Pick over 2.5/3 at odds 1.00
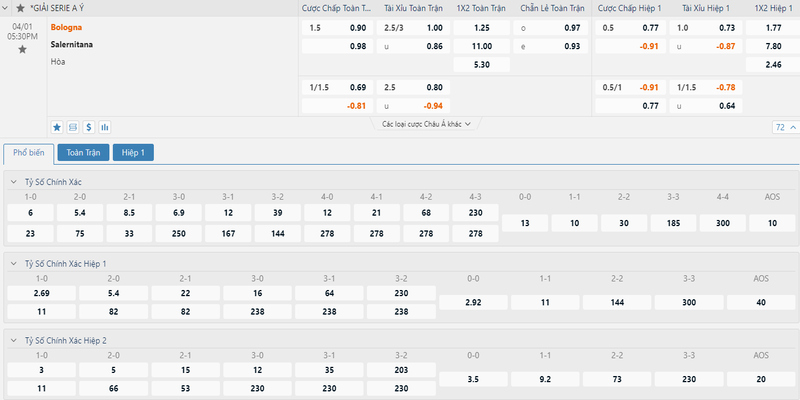800x400 pixels. 413,28
